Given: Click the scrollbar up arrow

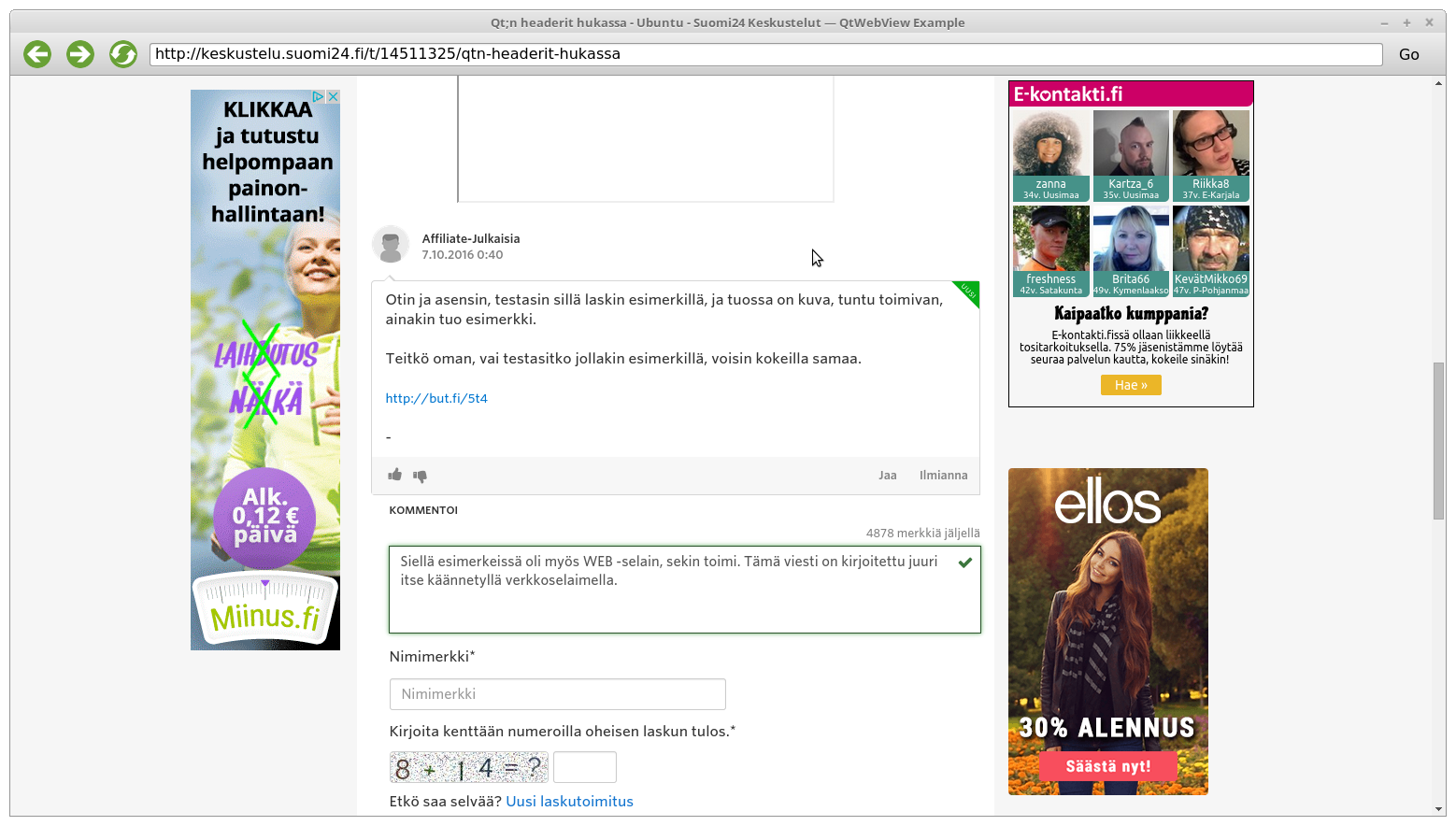Looking at the screenshot, I should [1439, 83].
